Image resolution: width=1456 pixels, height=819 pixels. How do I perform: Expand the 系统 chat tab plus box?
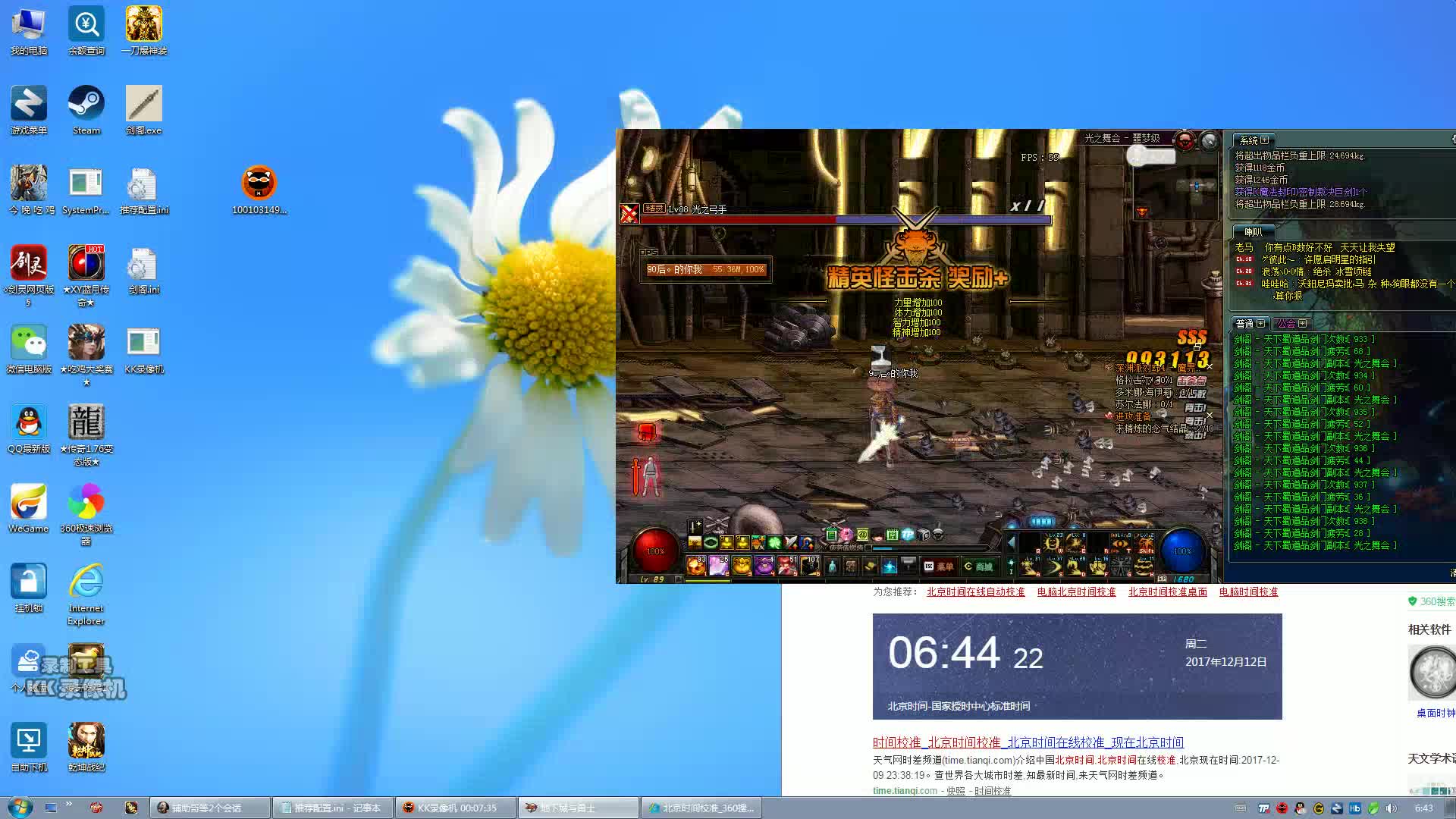[1265, 140]
